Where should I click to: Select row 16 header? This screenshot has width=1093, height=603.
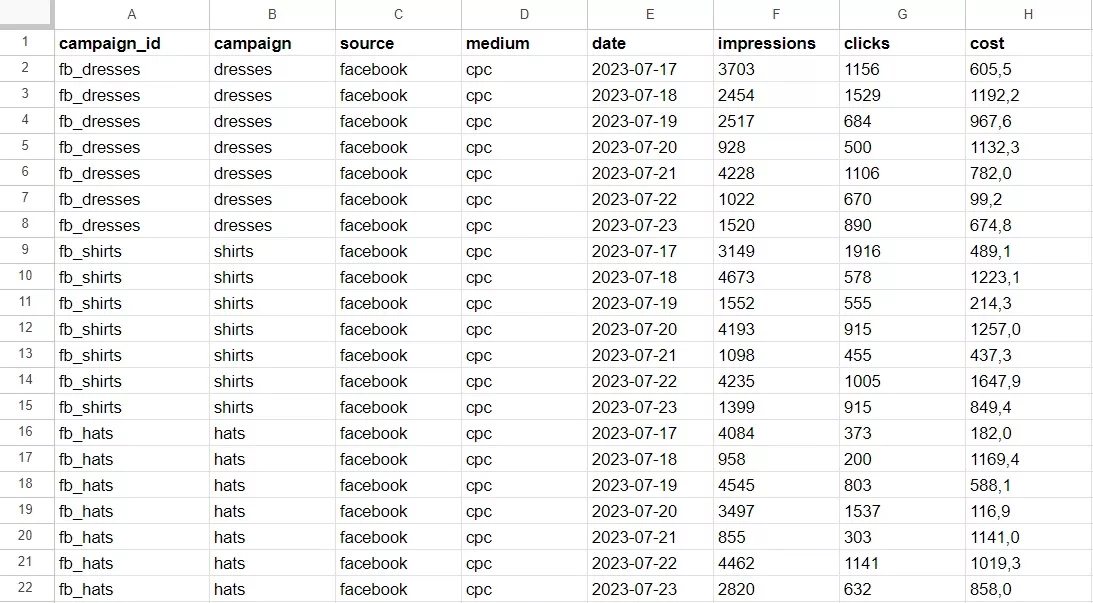26,433
